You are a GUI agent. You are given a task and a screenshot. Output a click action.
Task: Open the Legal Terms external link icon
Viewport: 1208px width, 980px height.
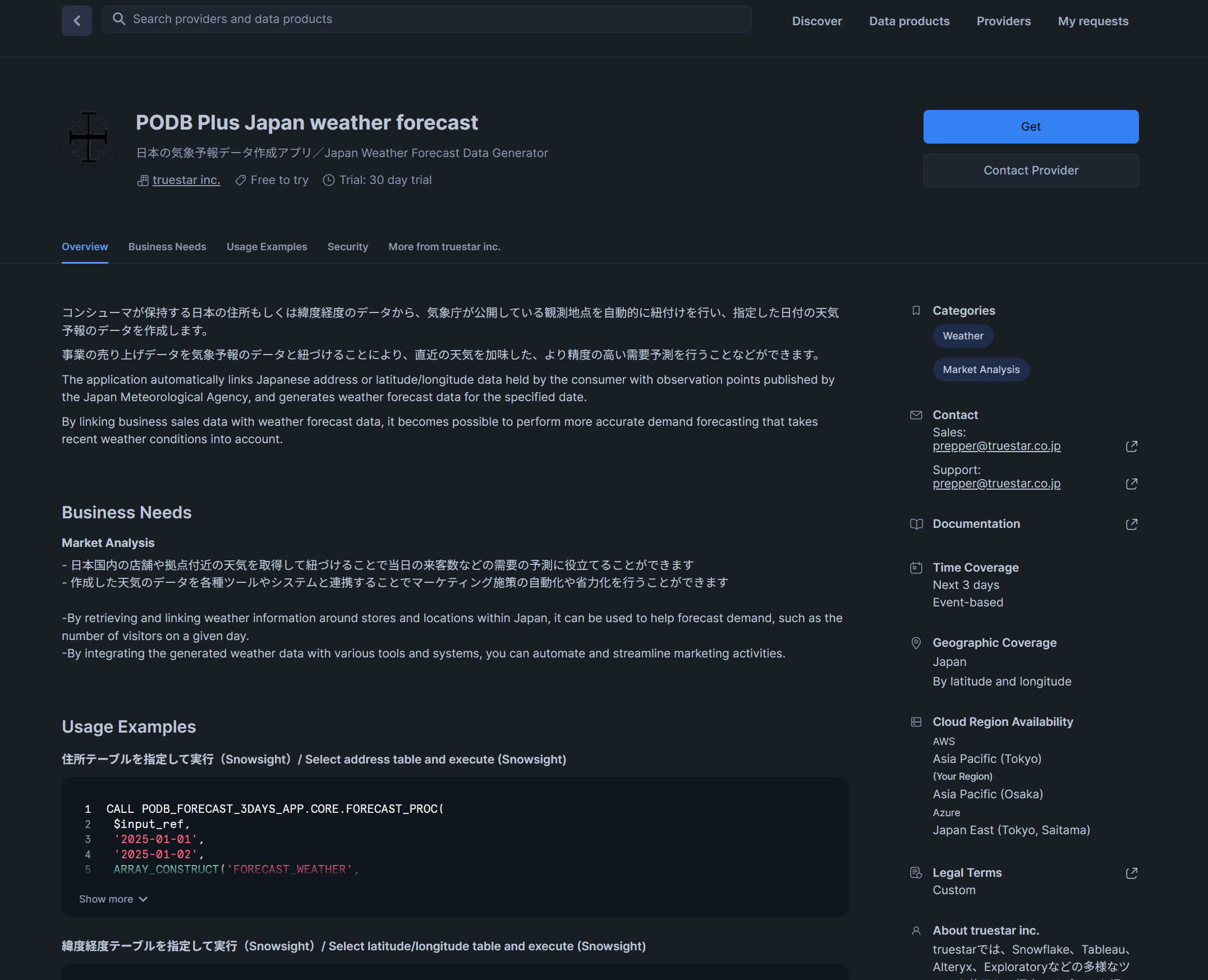coord(1131,873)
